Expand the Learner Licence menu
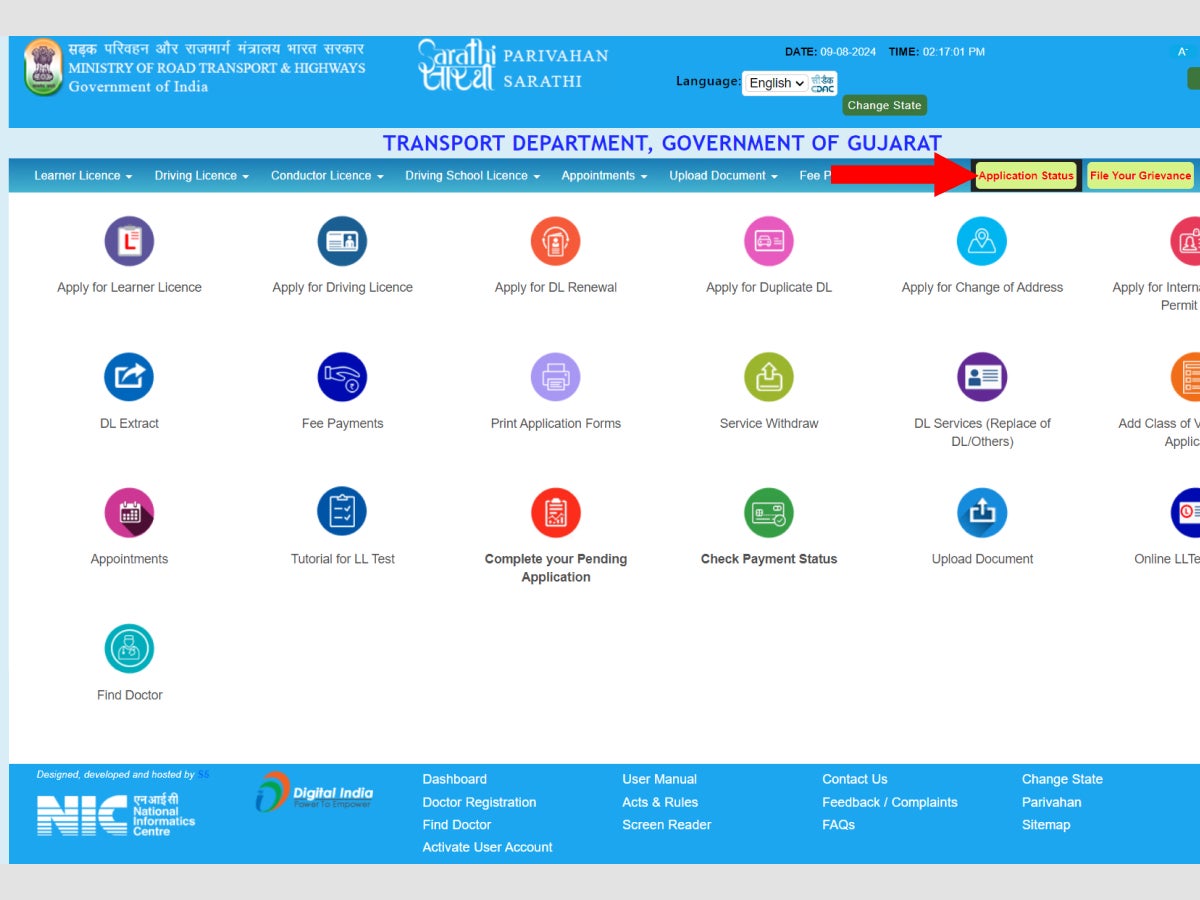 [x=82, y=175]
